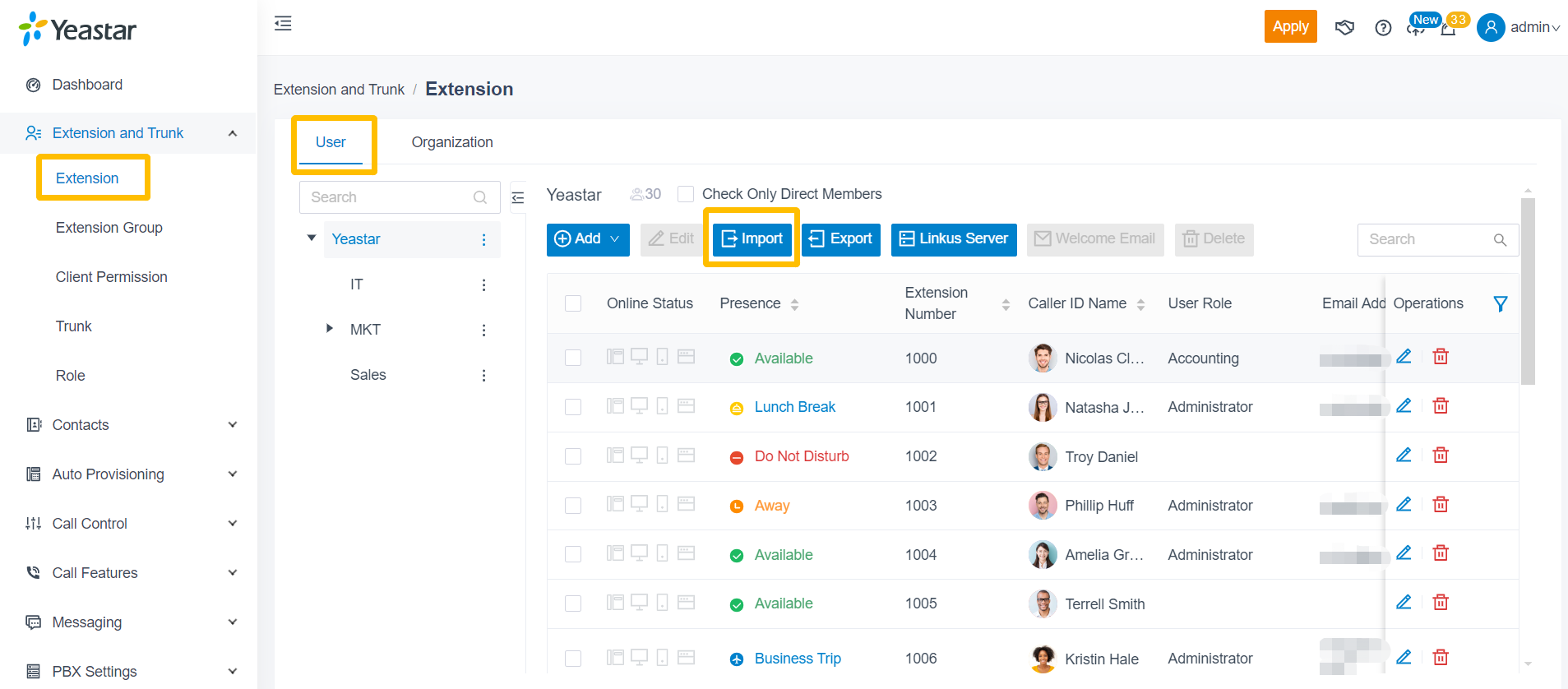Open the table column filter funnel icon
Screen dimensions: 1568x689
1501,303
